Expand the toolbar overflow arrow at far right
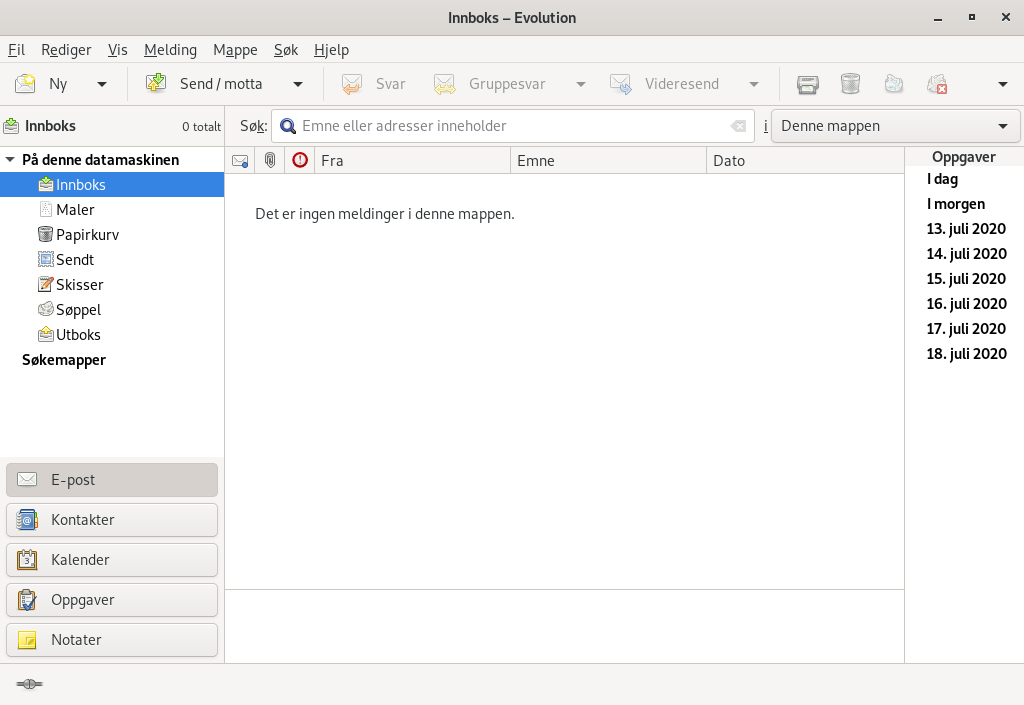The image size is (1024, 705). pos(1003,85)
